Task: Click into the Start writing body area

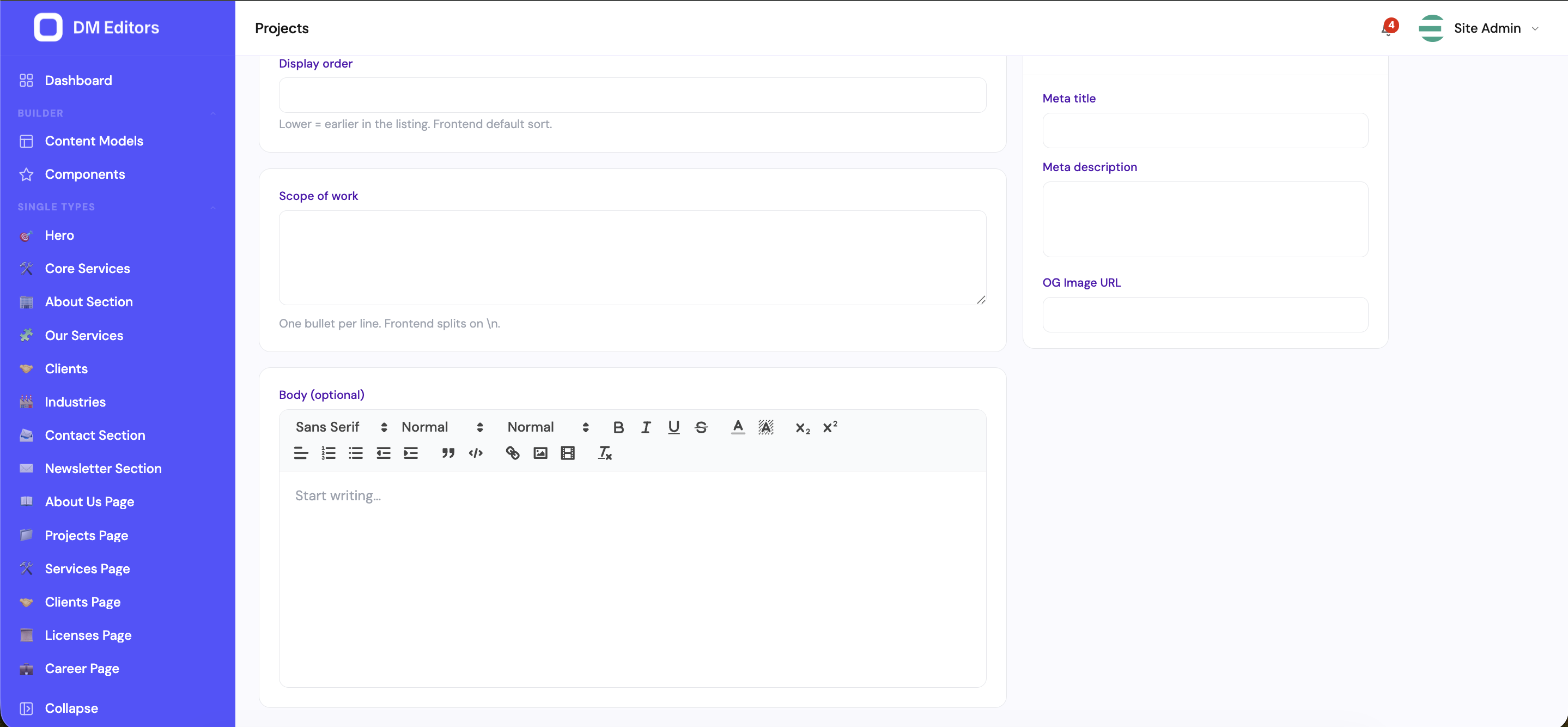Action: 632,579
